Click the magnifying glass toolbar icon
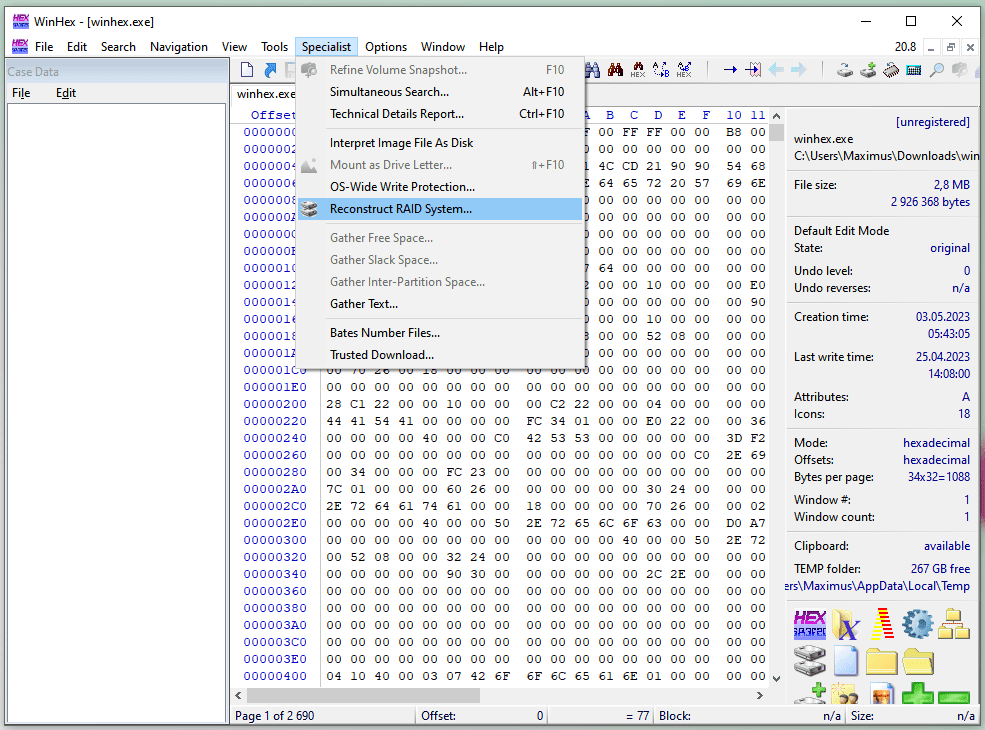The height and width of the screenshot is (730, 985). [x=937, y=70]
